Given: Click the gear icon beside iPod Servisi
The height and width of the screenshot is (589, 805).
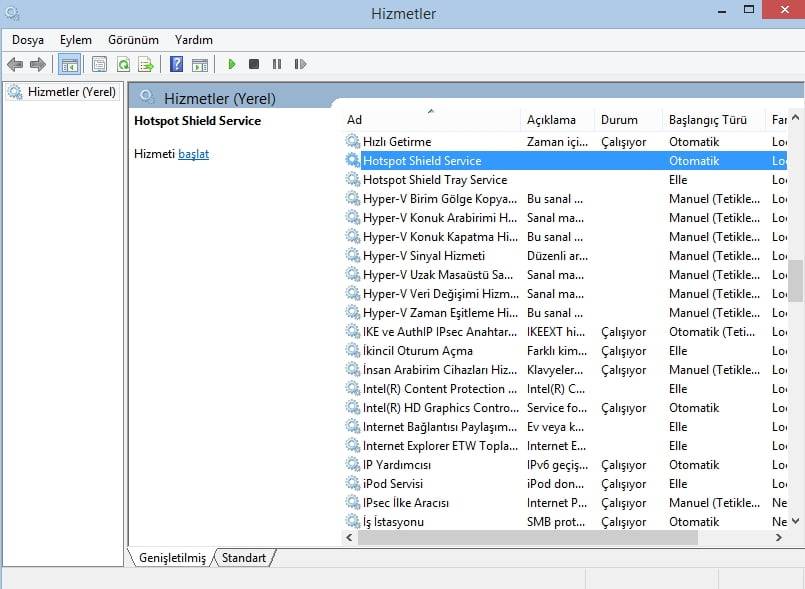Looking at the screenshot, I should pos(352,483).
